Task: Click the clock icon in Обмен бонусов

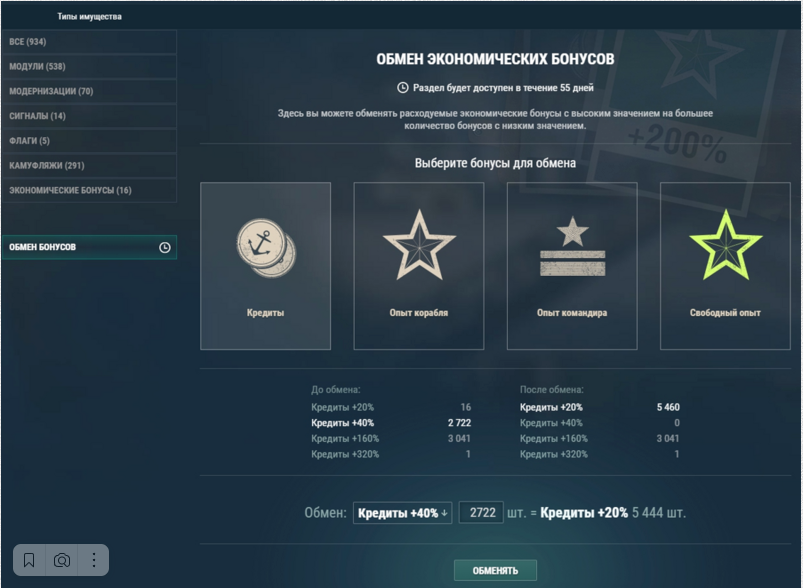Action: coord(164,247)
